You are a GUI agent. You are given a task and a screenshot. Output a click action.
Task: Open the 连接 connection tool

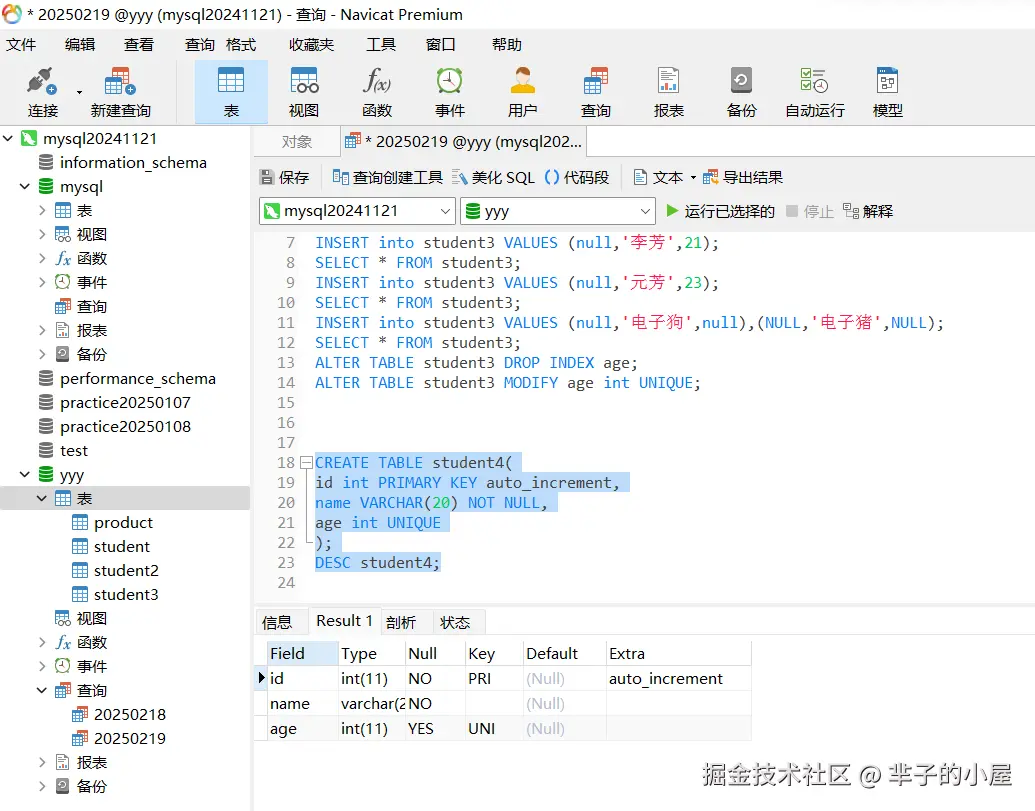(42, 92)
